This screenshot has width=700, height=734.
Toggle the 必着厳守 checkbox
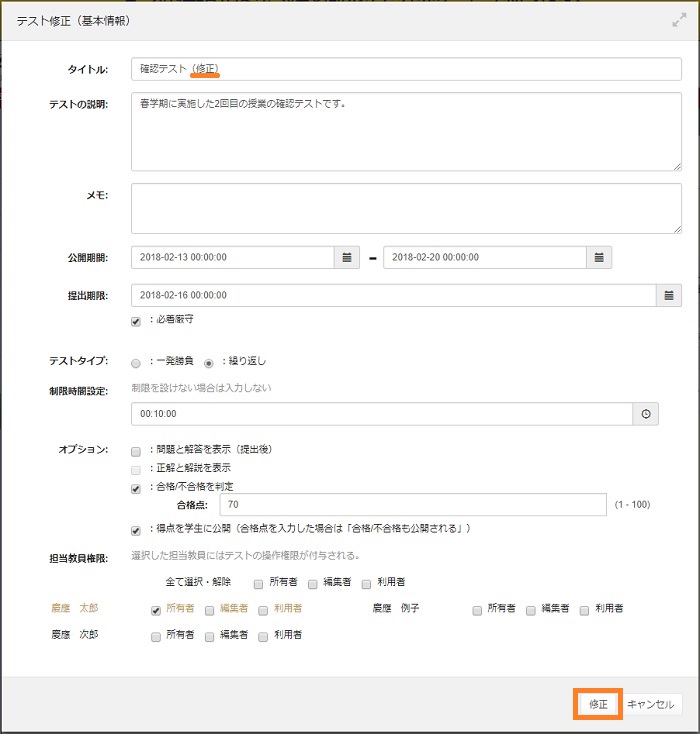pos(136,321)
